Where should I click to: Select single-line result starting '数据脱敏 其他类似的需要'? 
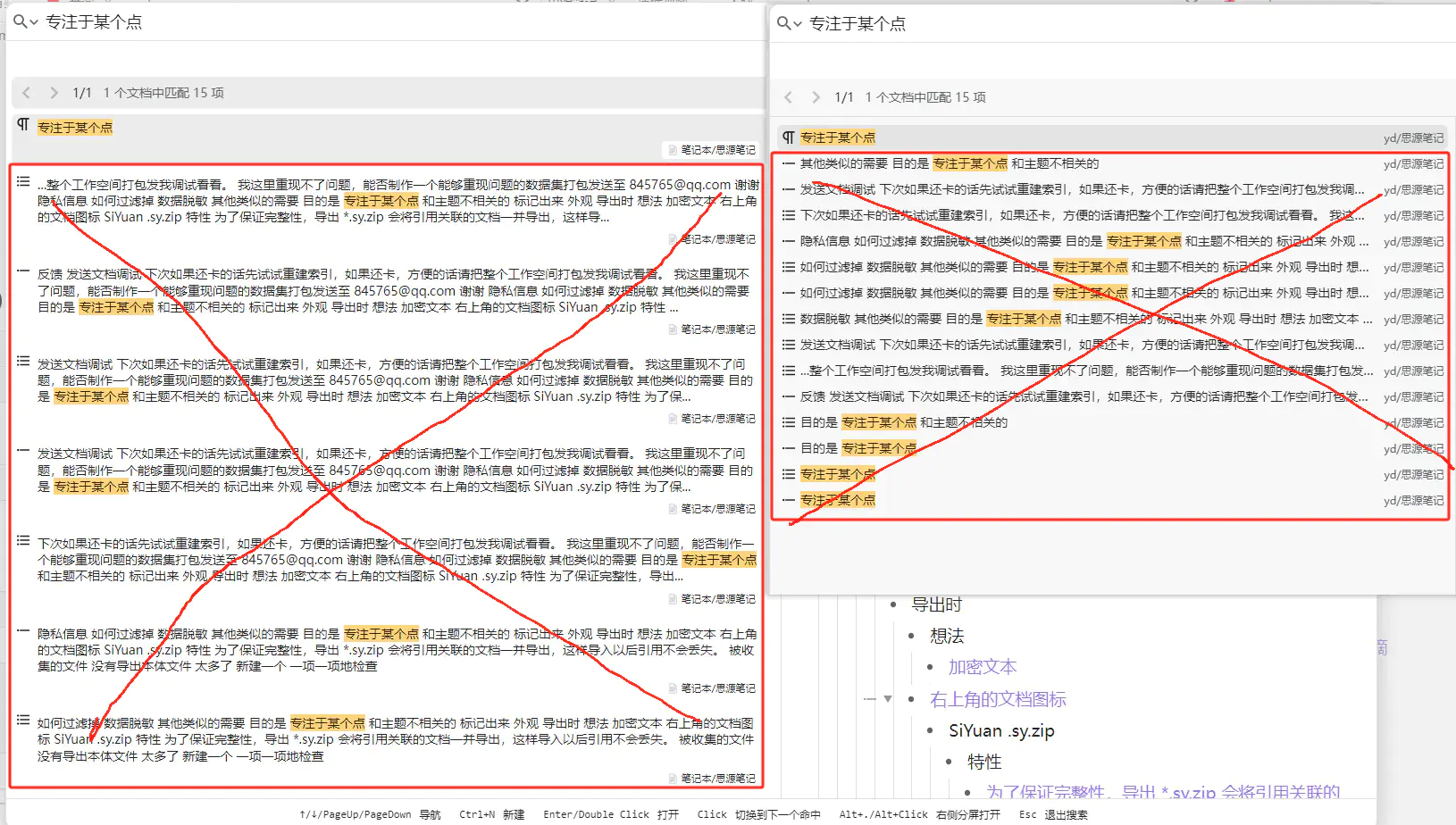tap(1072, 319)
